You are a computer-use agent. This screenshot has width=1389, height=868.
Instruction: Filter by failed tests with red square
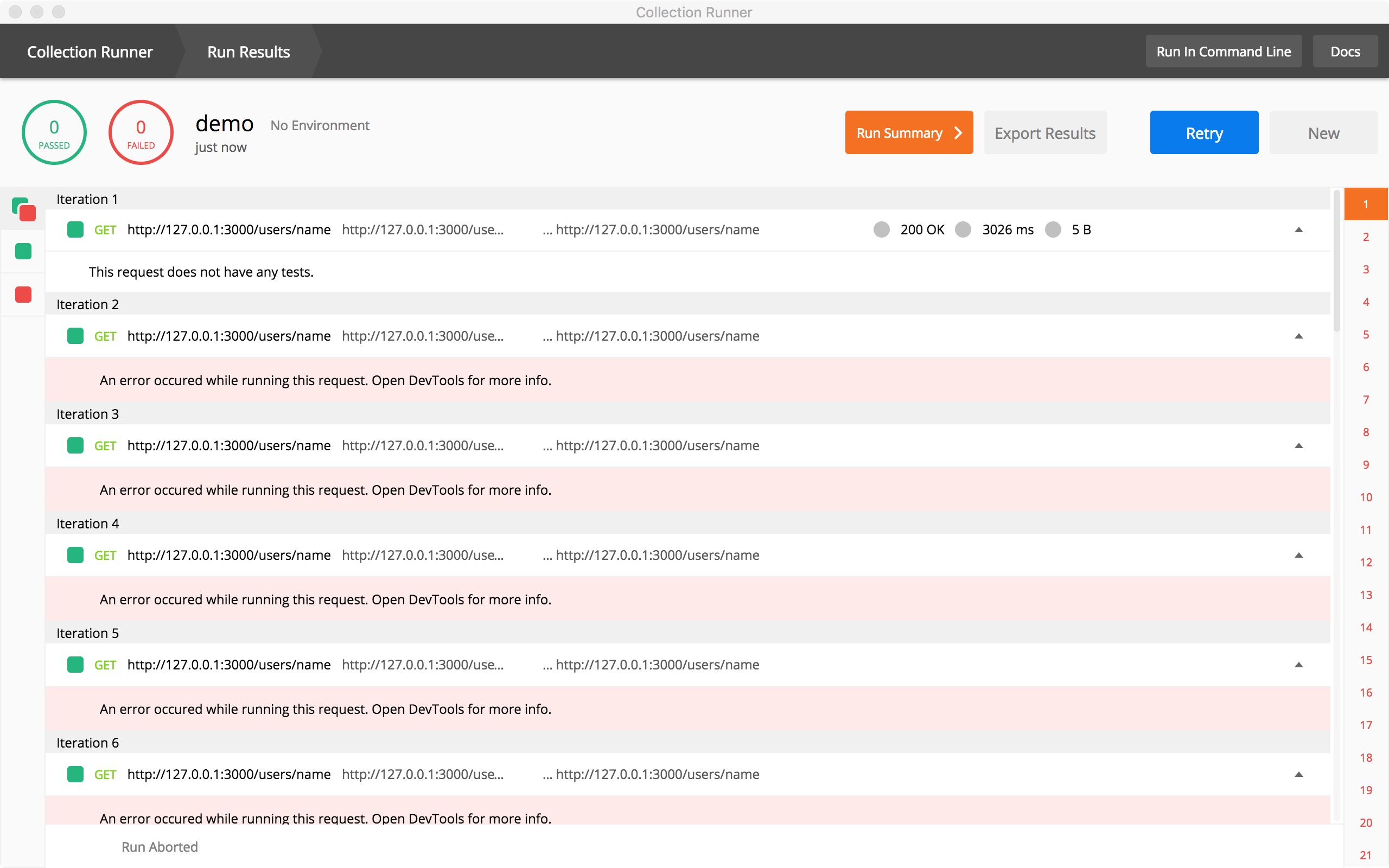(23, 295)
